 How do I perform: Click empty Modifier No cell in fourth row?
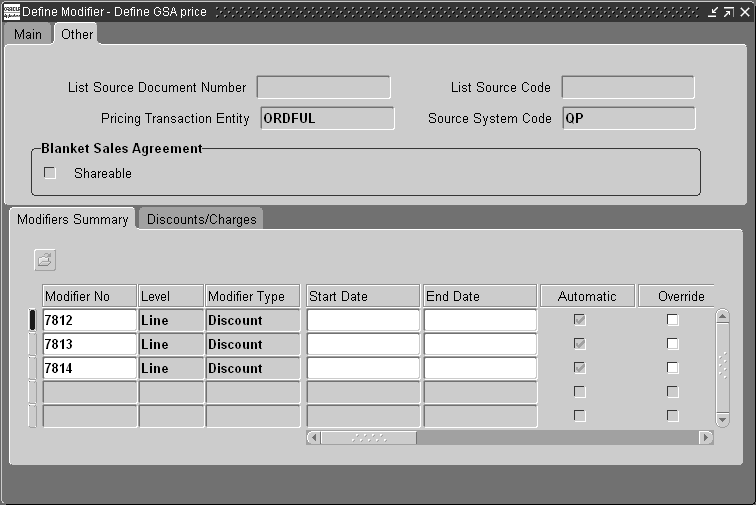(90, 393)
